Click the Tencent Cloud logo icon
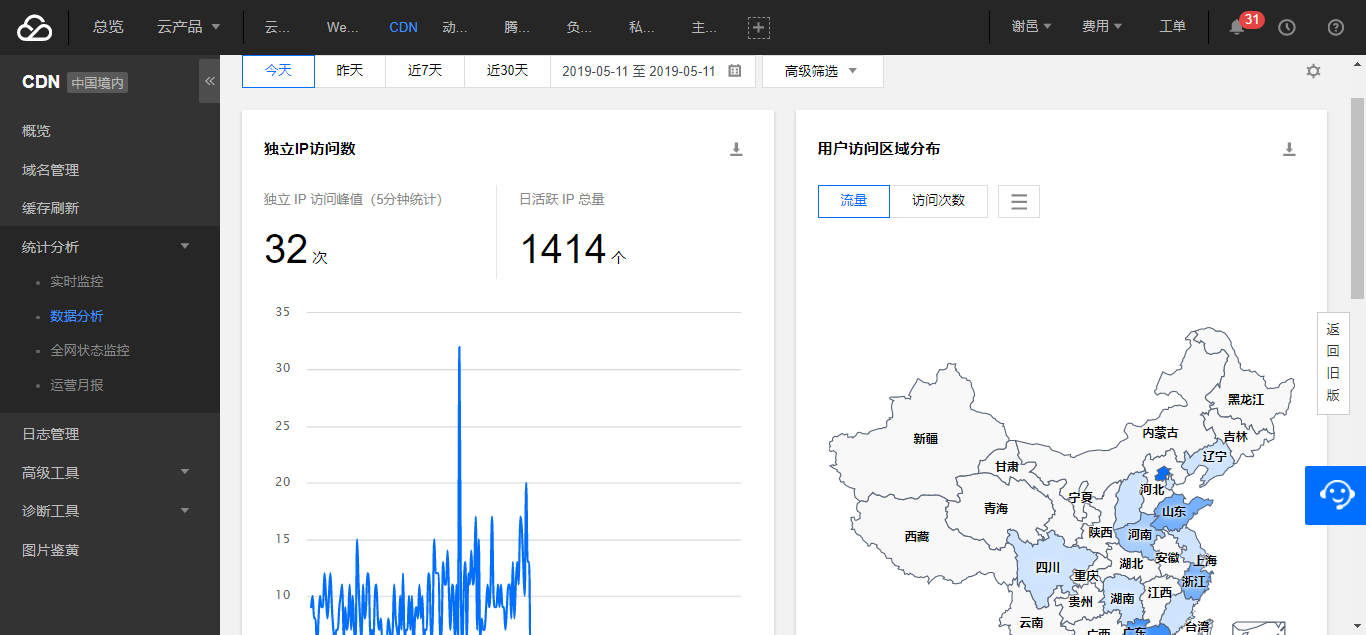 tap(34, 28)
